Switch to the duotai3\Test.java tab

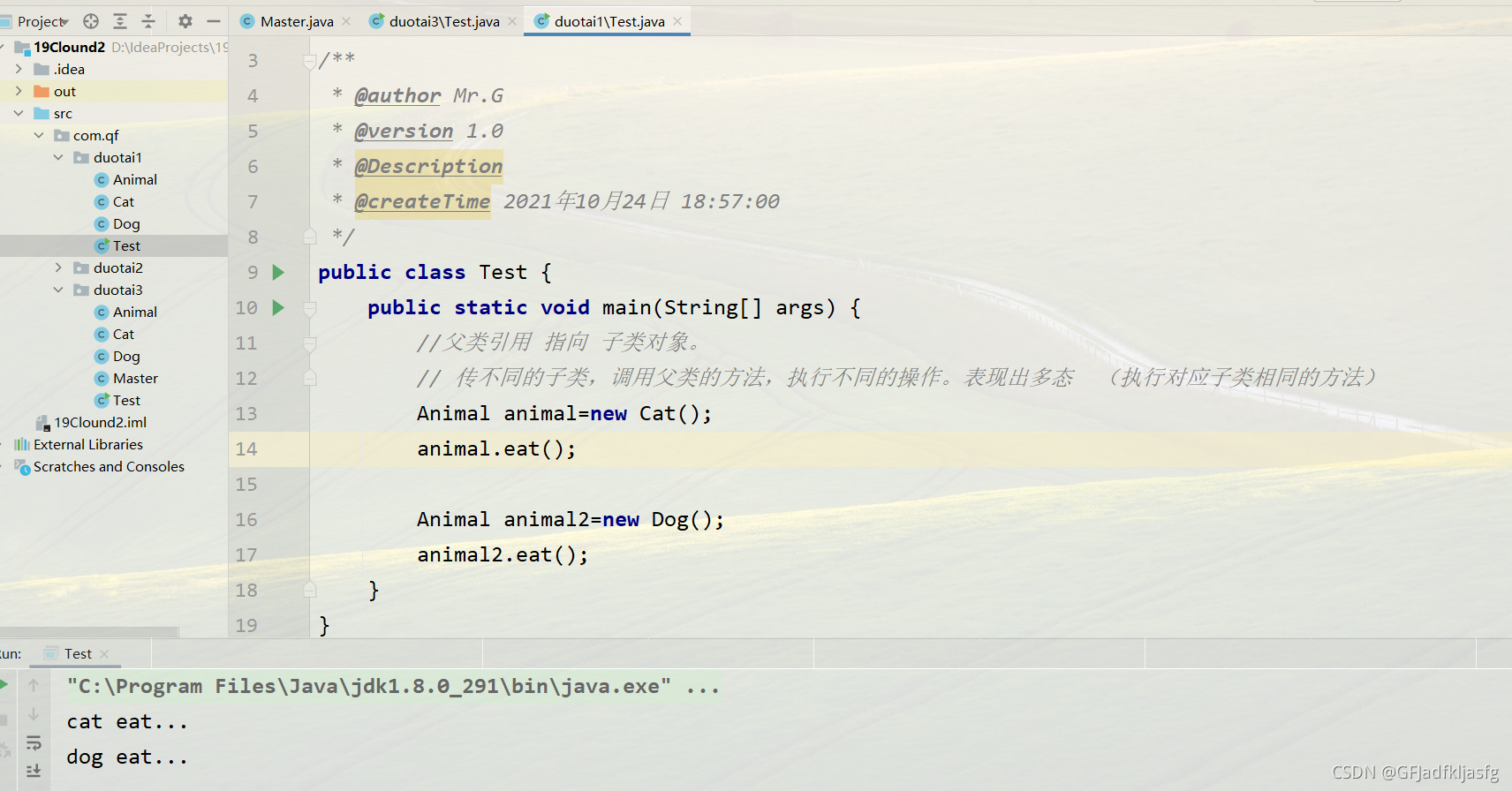point(444,21)
